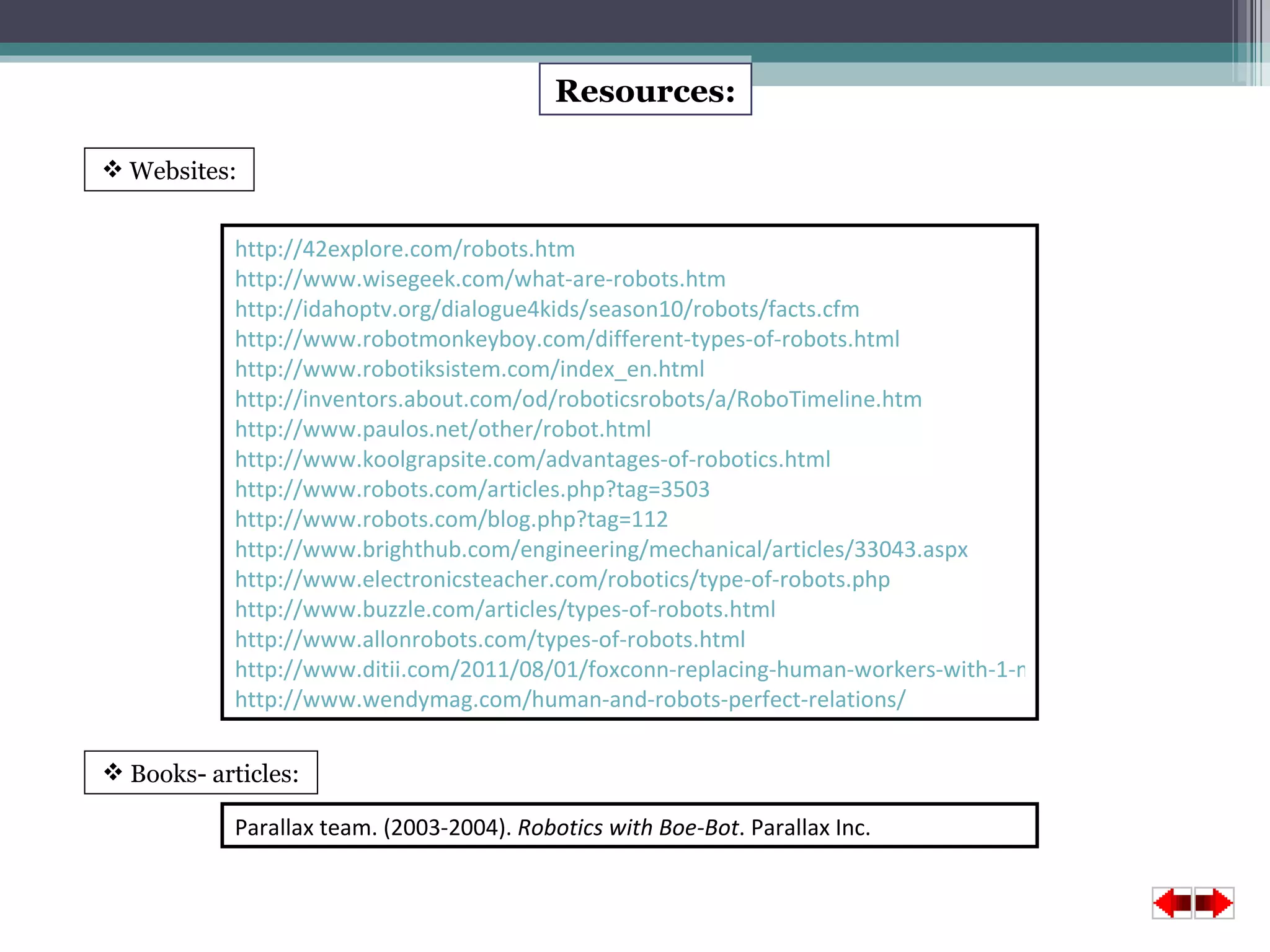Open the ditii foxconn replacing human workers link
The height and width of the screenshot is (952, 1270).
629,670
